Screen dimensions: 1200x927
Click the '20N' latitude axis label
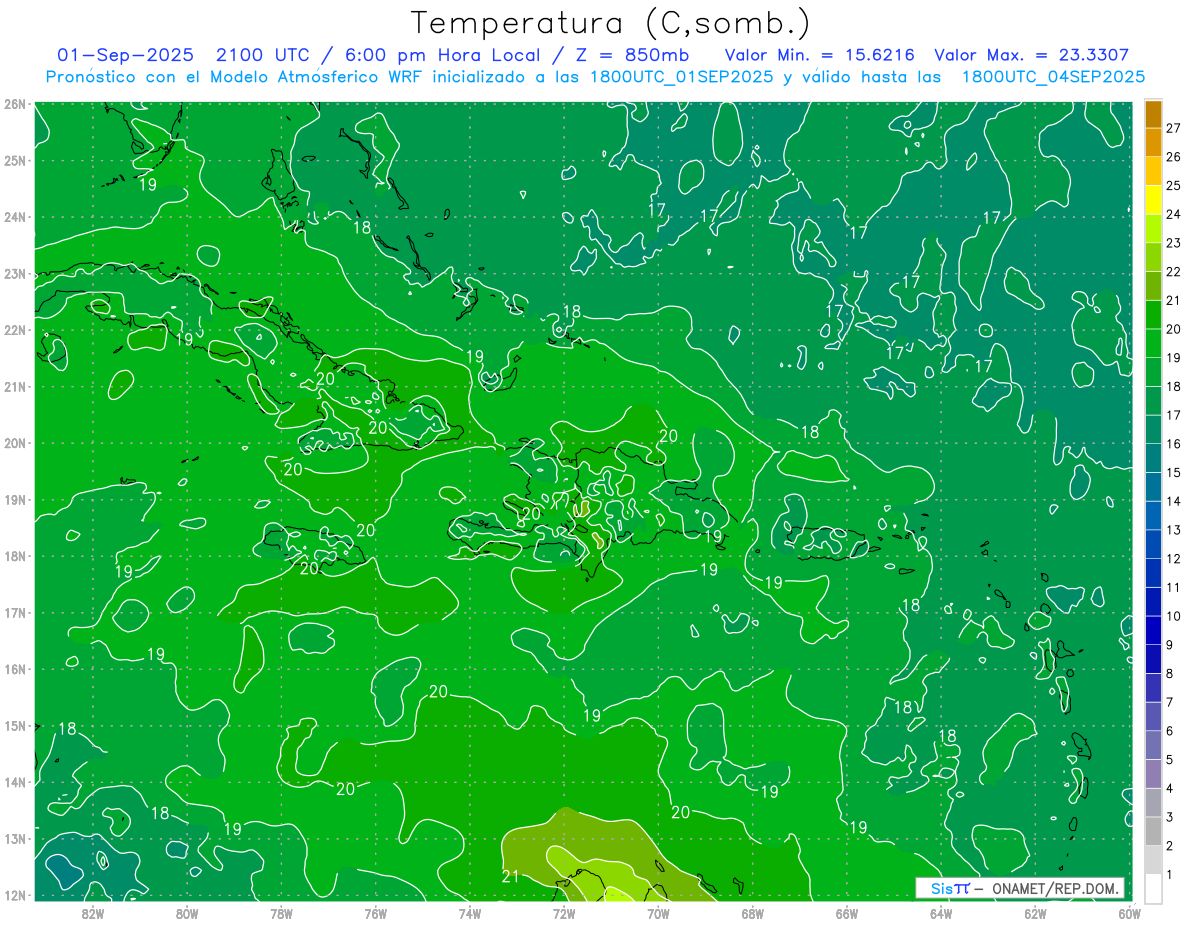point(15,443)
